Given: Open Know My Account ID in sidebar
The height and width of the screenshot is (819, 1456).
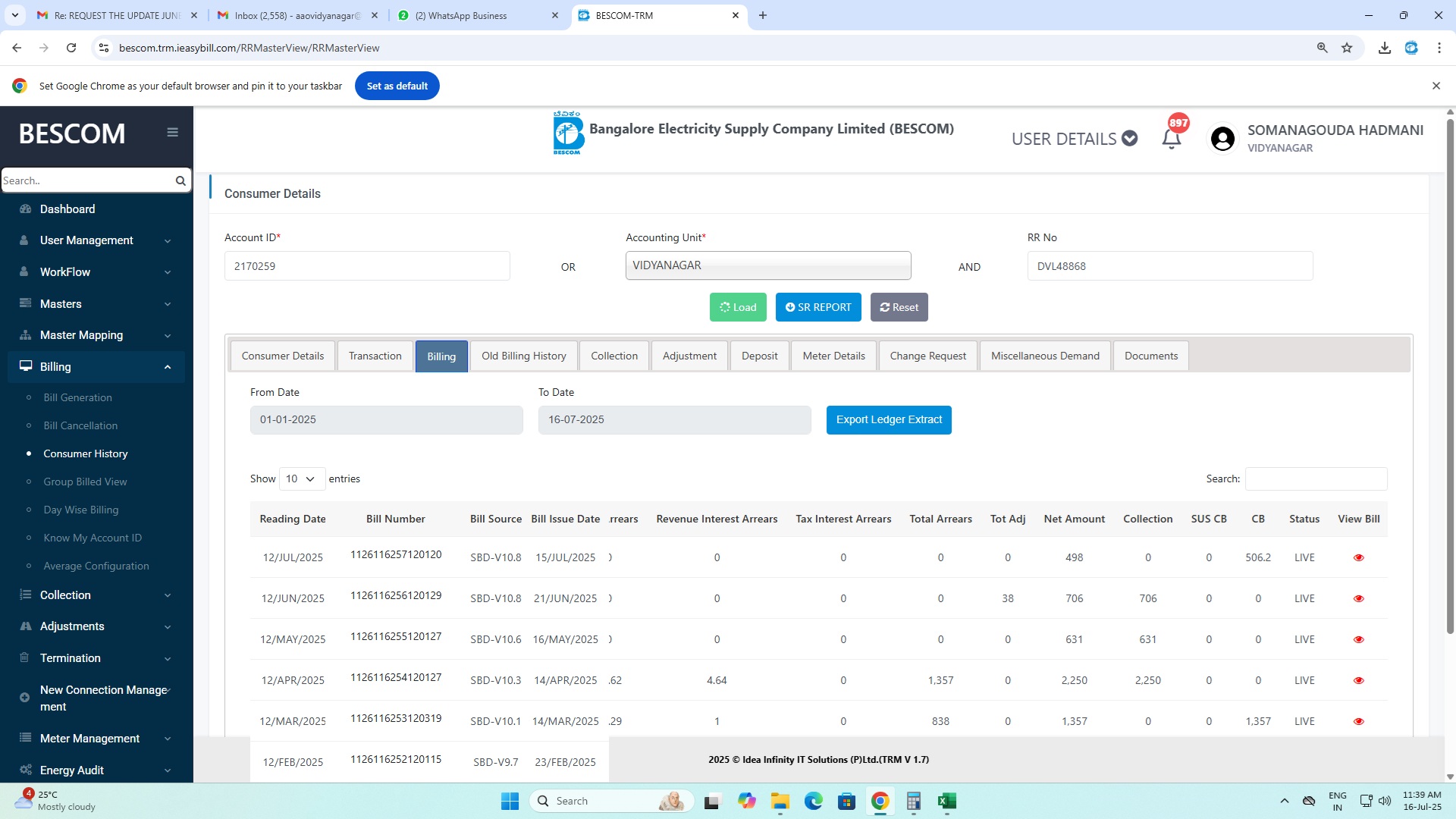Looking at the screenshot, I should (93, 538).
